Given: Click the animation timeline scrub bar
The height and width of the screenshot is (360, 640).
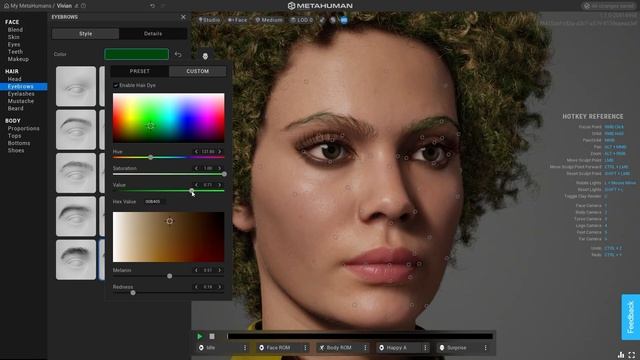Looking at the screenshot, I should tap(360, 336).
